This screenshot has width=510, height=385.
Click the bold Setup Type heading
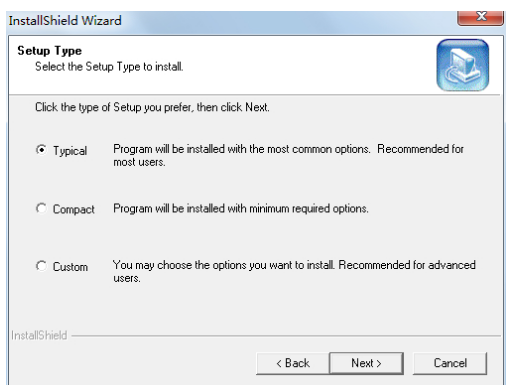[49, 51]
